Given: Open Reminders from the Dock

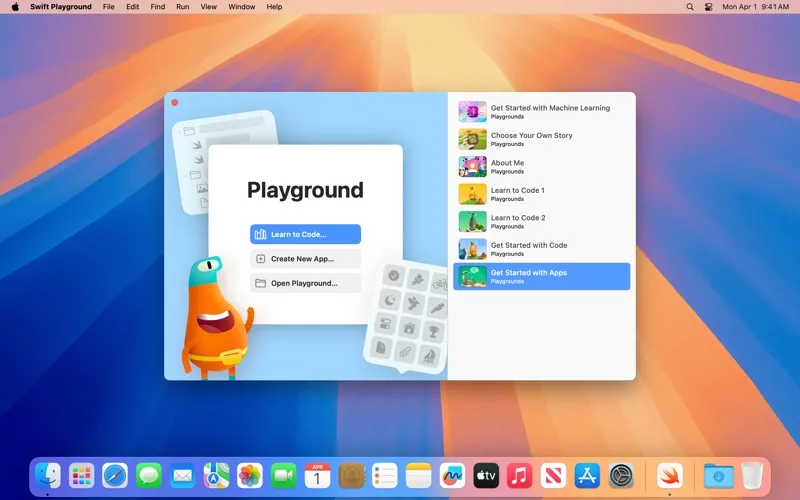Looking at the screenshot, I should 385,476.
